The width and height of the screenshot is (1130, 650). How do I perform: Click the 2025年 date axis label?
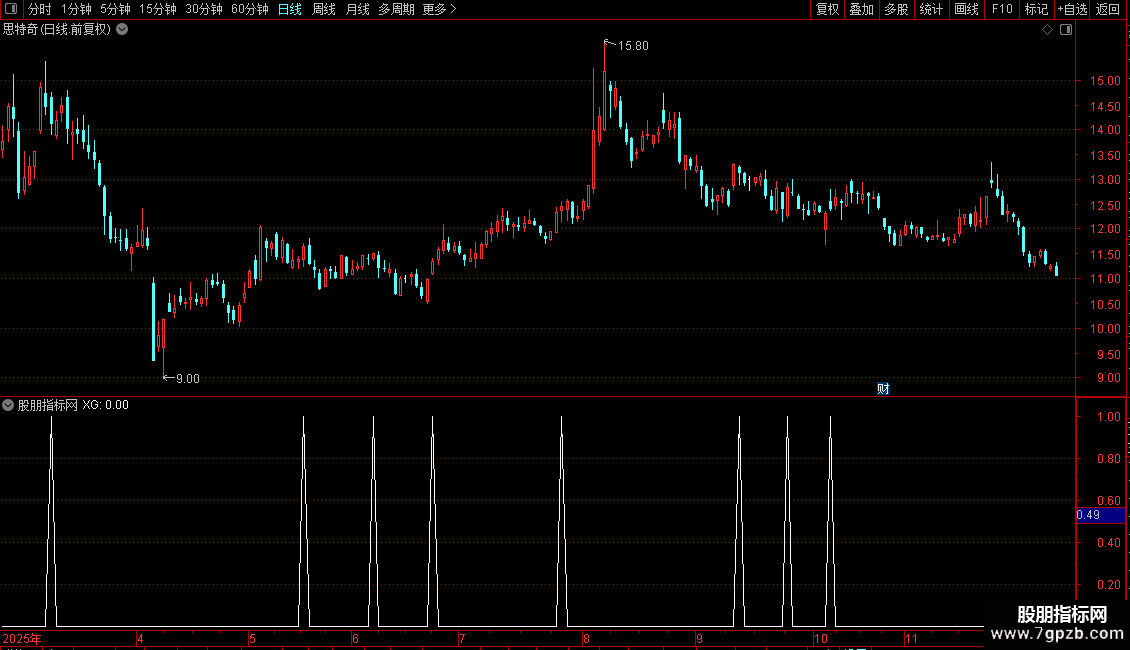coord(22,638)
